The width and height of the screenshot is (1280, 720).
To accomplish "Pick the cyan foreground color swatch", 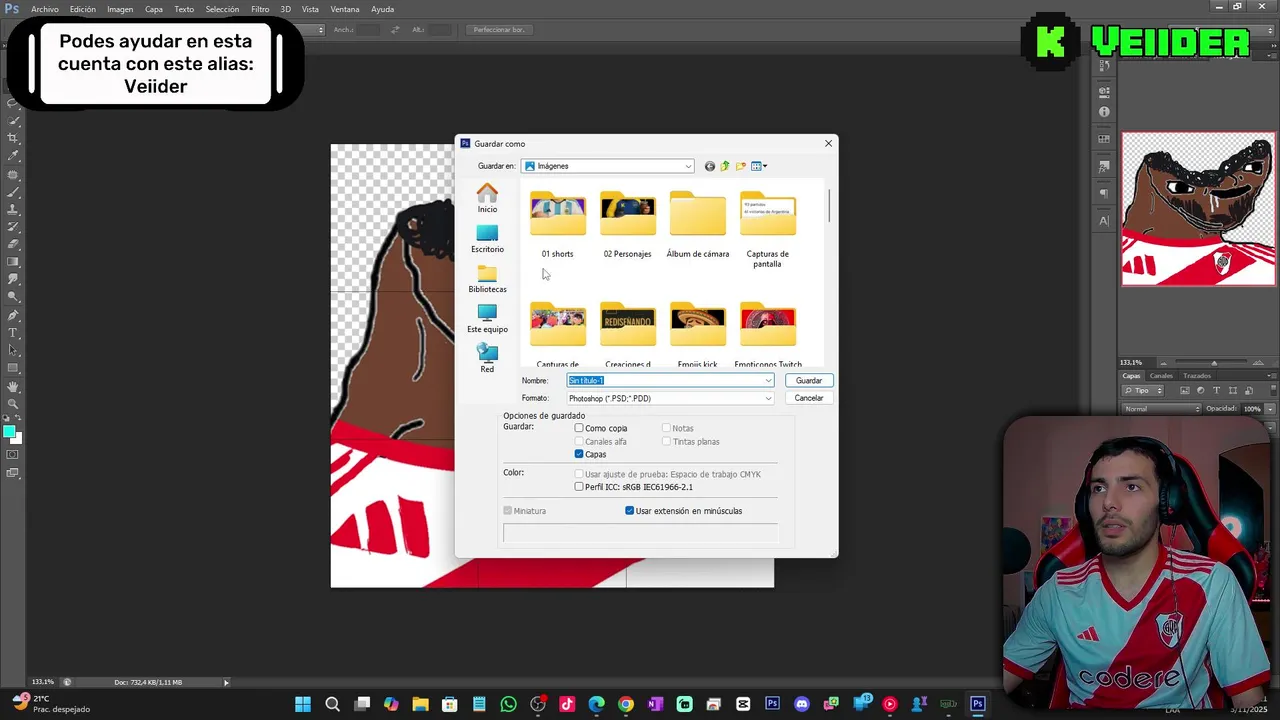I will click(x=9, y=432).
